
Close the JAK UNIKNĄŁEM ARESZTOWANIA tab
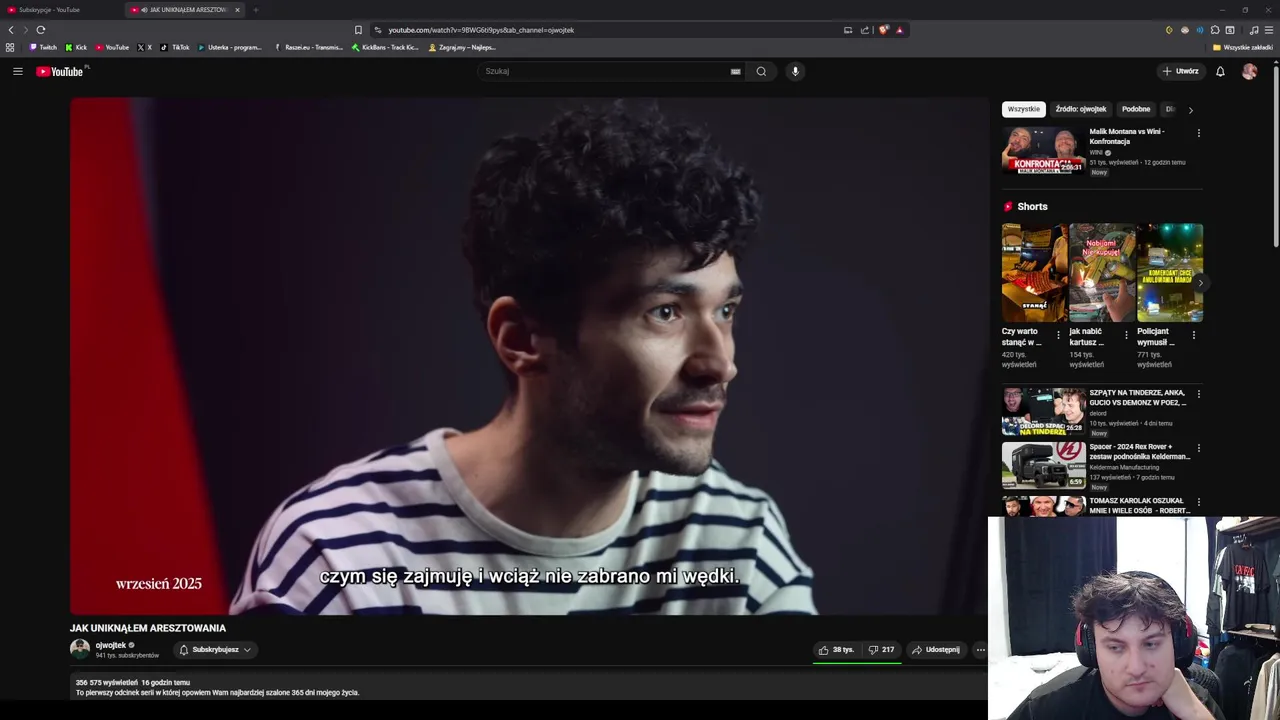237,9
